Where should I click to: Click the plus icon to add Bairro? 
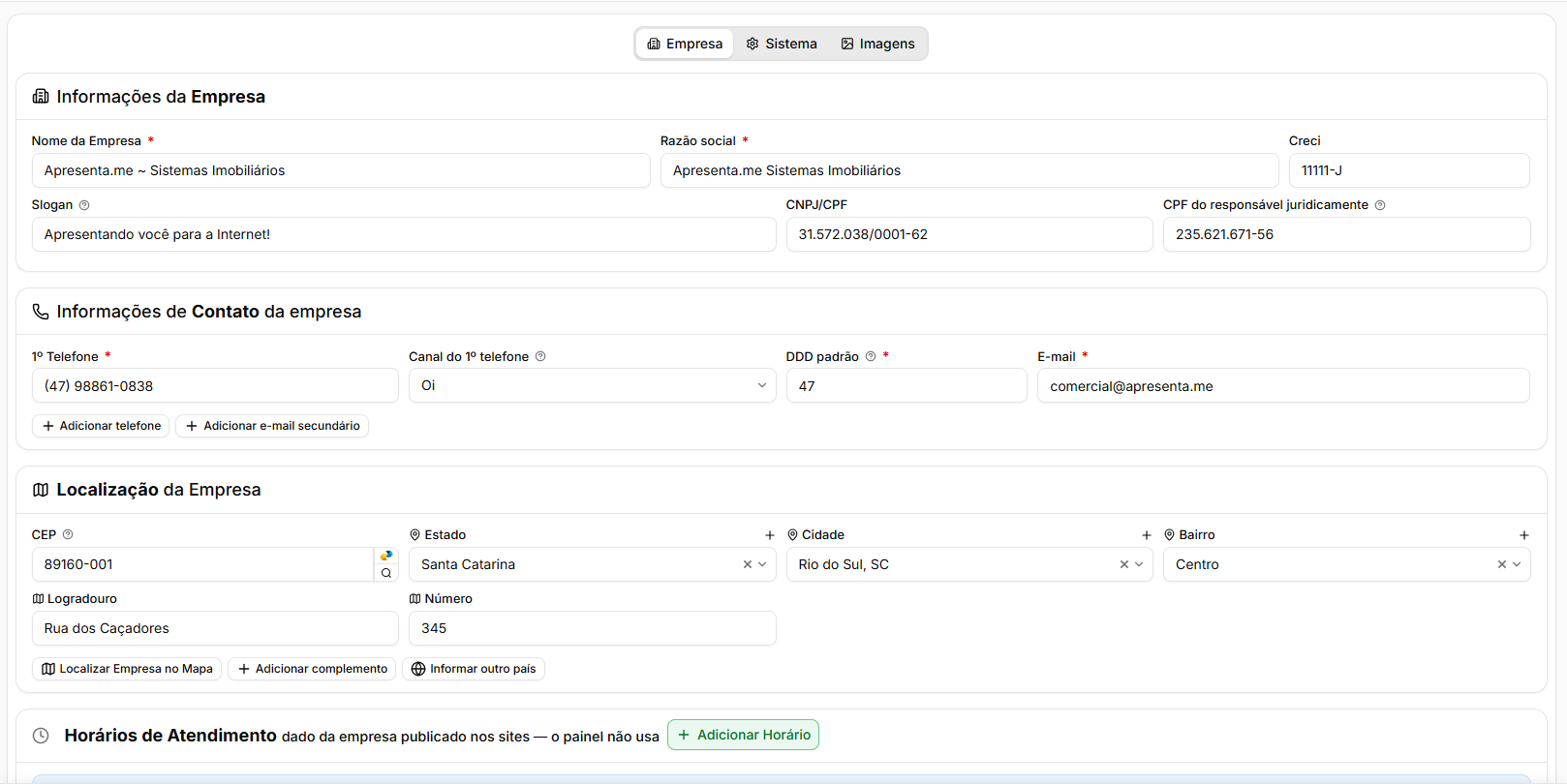pos(1524,535)
